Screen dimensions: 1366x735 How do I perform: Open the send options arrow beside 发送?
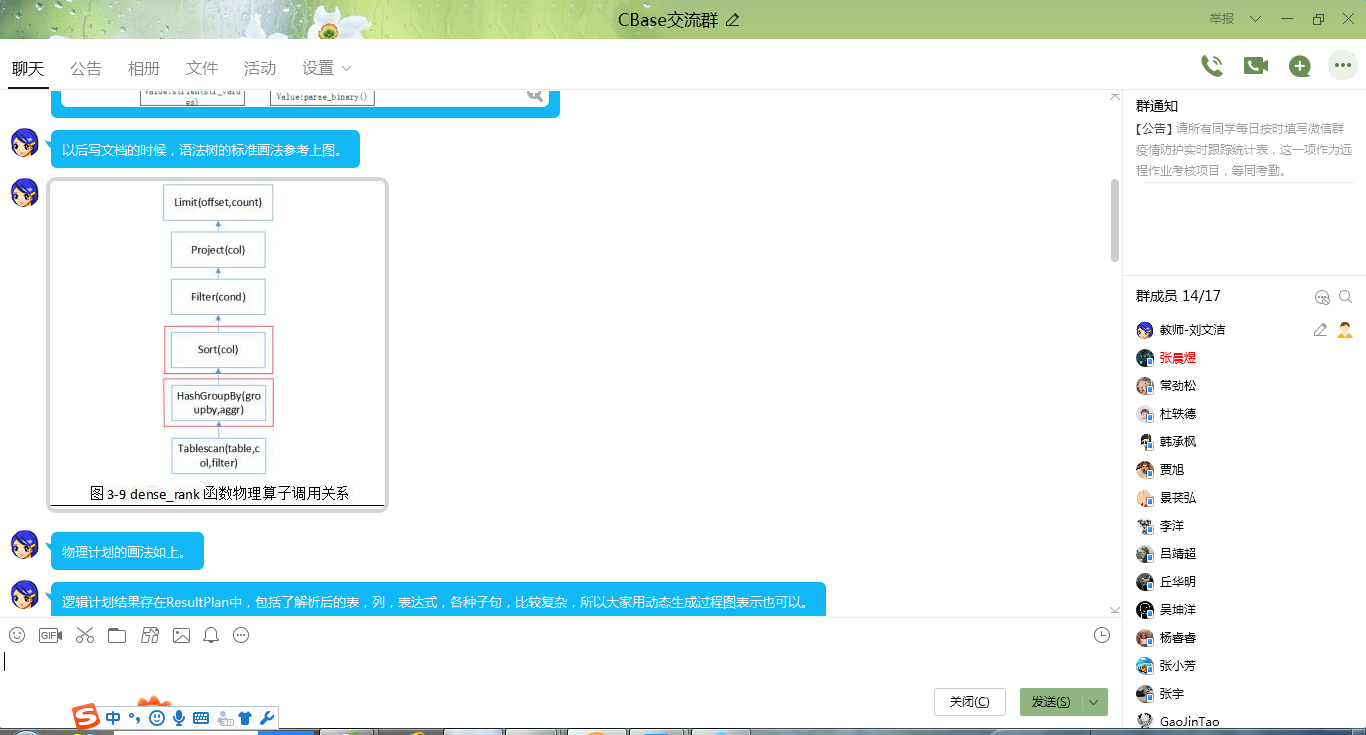(1095, 702)
